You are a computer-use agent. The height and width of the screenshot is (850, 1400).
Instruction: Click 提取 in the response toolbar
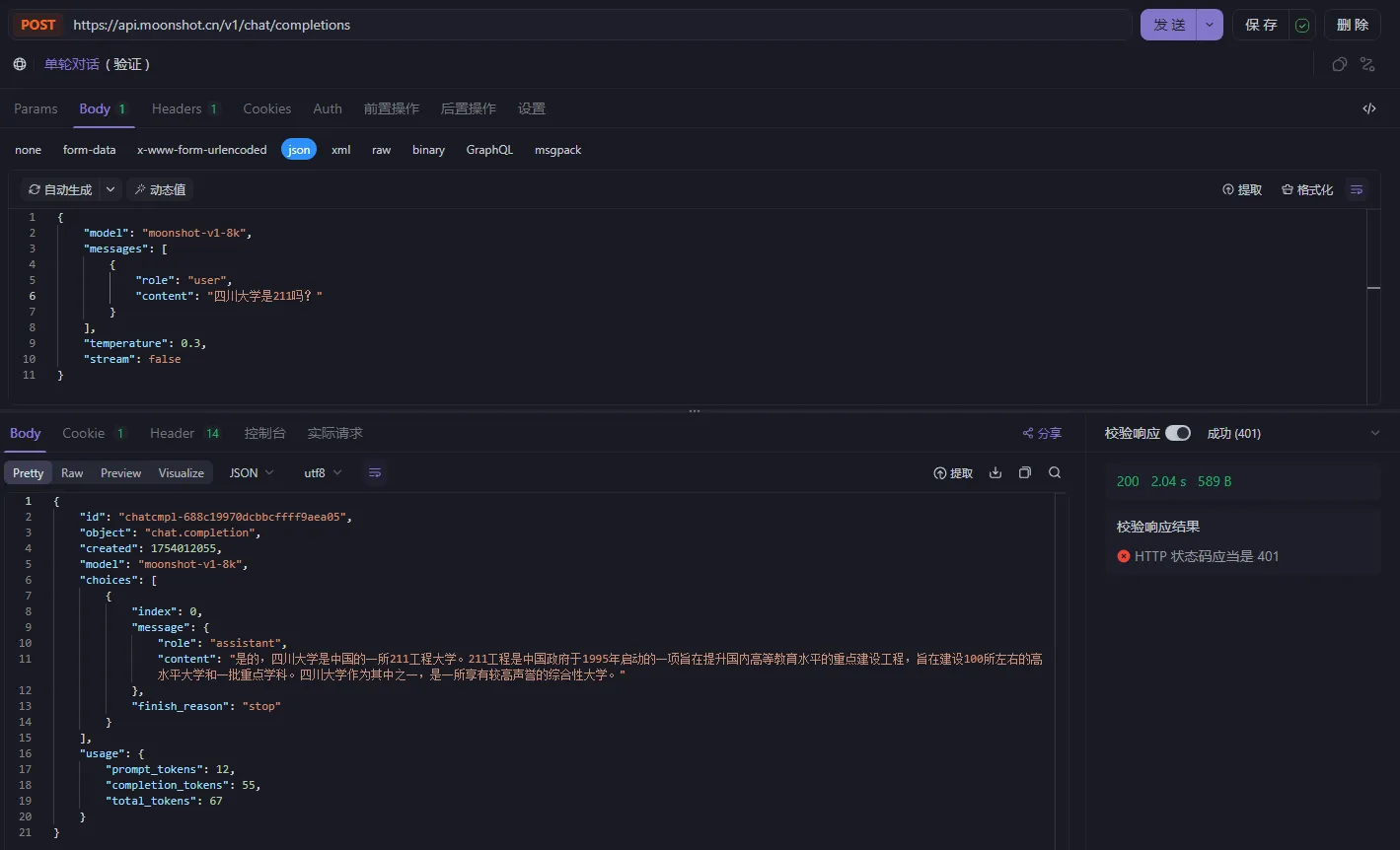pos(953,473)
